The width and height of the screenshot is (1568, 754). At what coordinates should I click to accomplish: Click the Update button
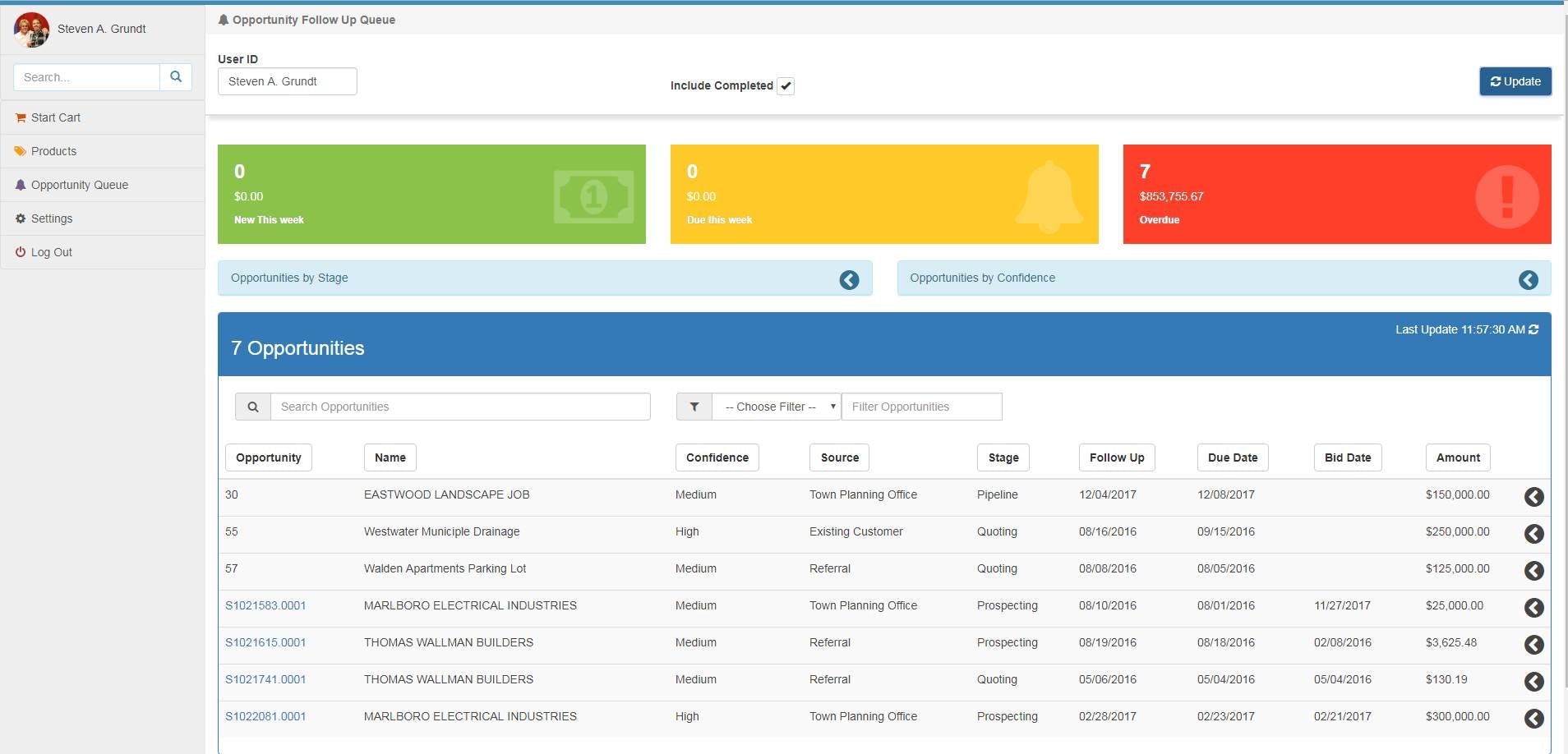click(x=1515, y=81)
